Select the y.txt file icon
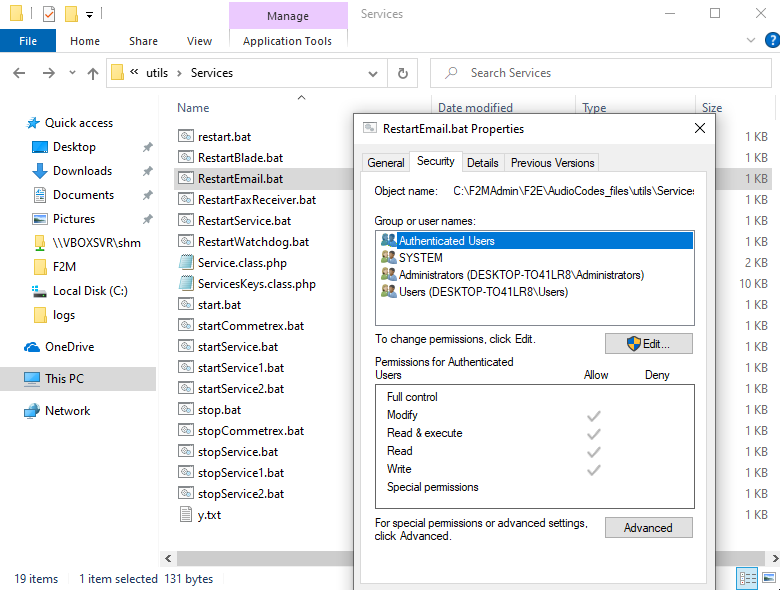 click(186, 515)
